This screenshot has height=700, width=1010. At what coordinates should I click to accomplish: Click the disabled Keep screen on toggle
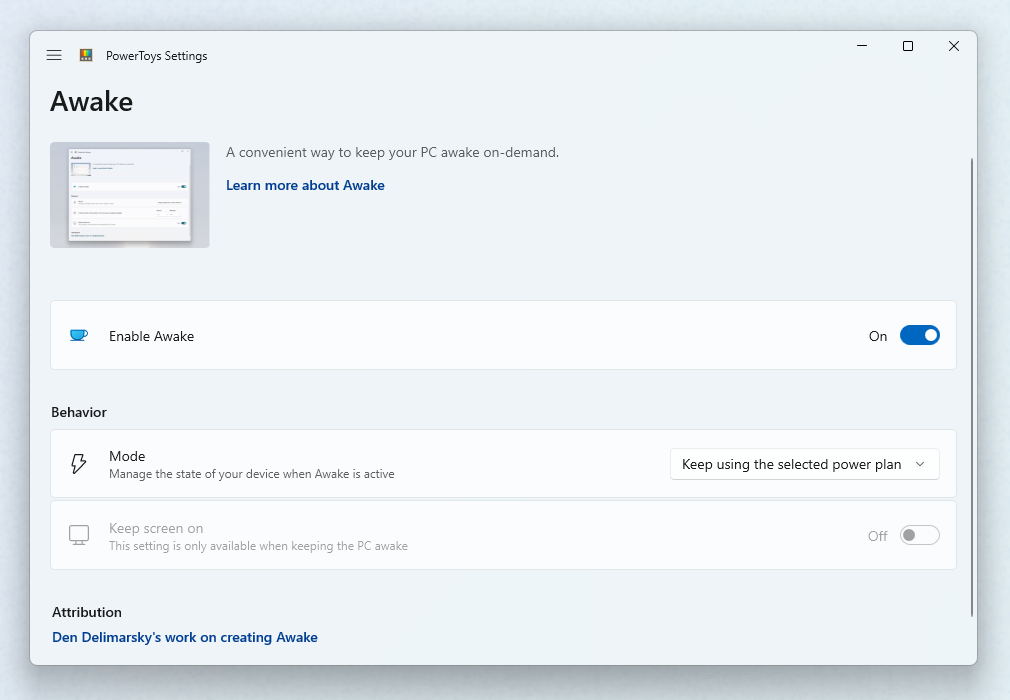(x=919, y=535)
